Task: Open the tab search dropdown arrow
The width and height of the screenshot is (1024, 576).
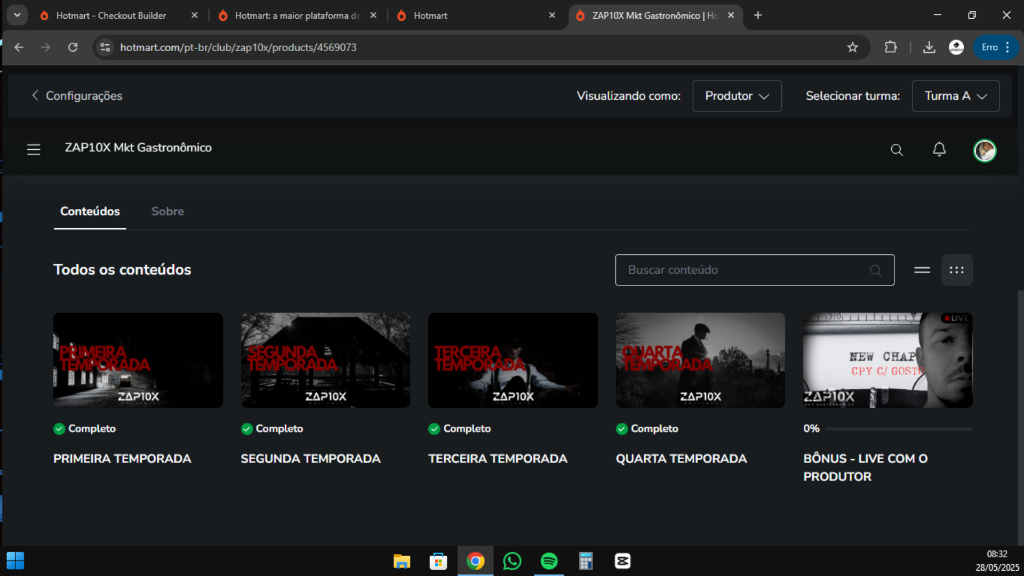Action: coord(17,15)
